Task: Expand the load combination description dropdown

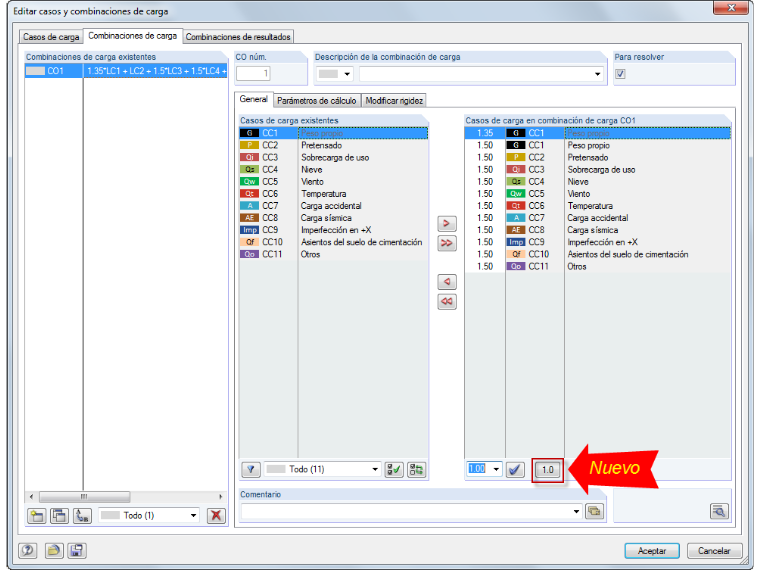Action: (598, 74)
